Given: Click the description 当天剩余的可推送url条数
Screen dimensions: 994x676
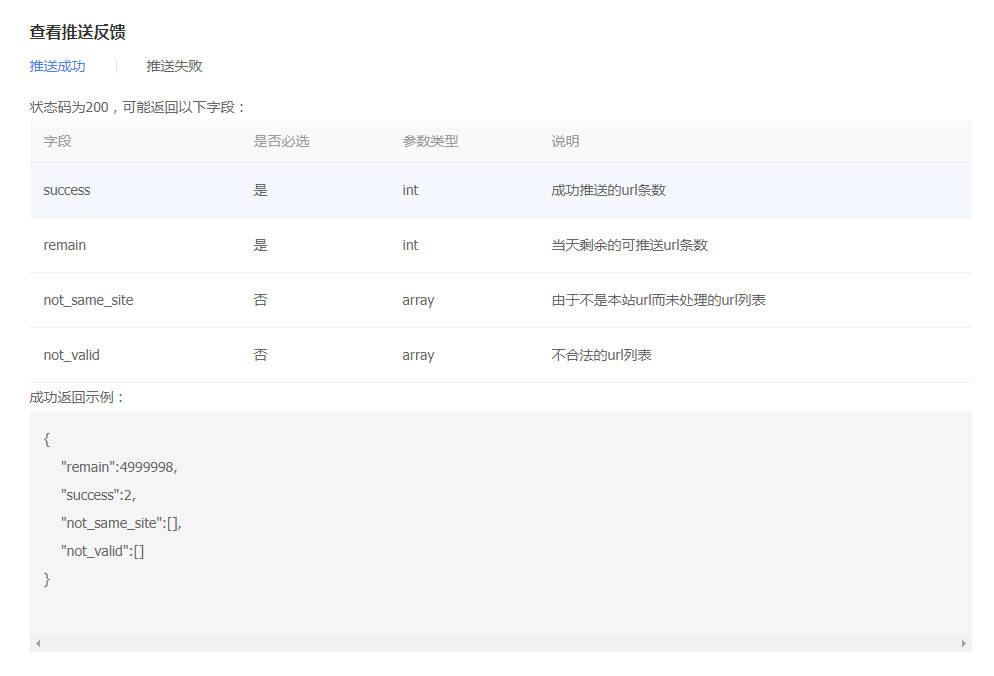Looking at the screenshot, I should pyautogui.click(x=629, y=245).
